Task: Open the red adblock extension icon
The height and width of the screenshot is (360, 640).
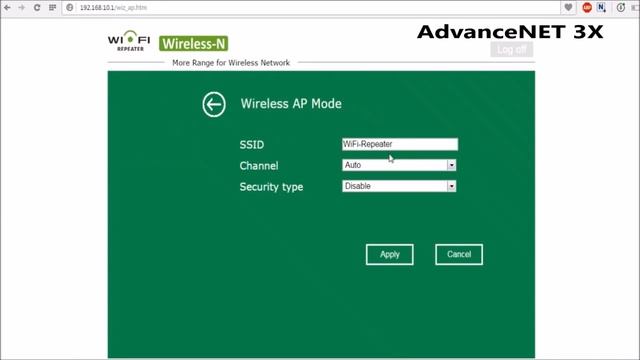Action: click(587, 7)
